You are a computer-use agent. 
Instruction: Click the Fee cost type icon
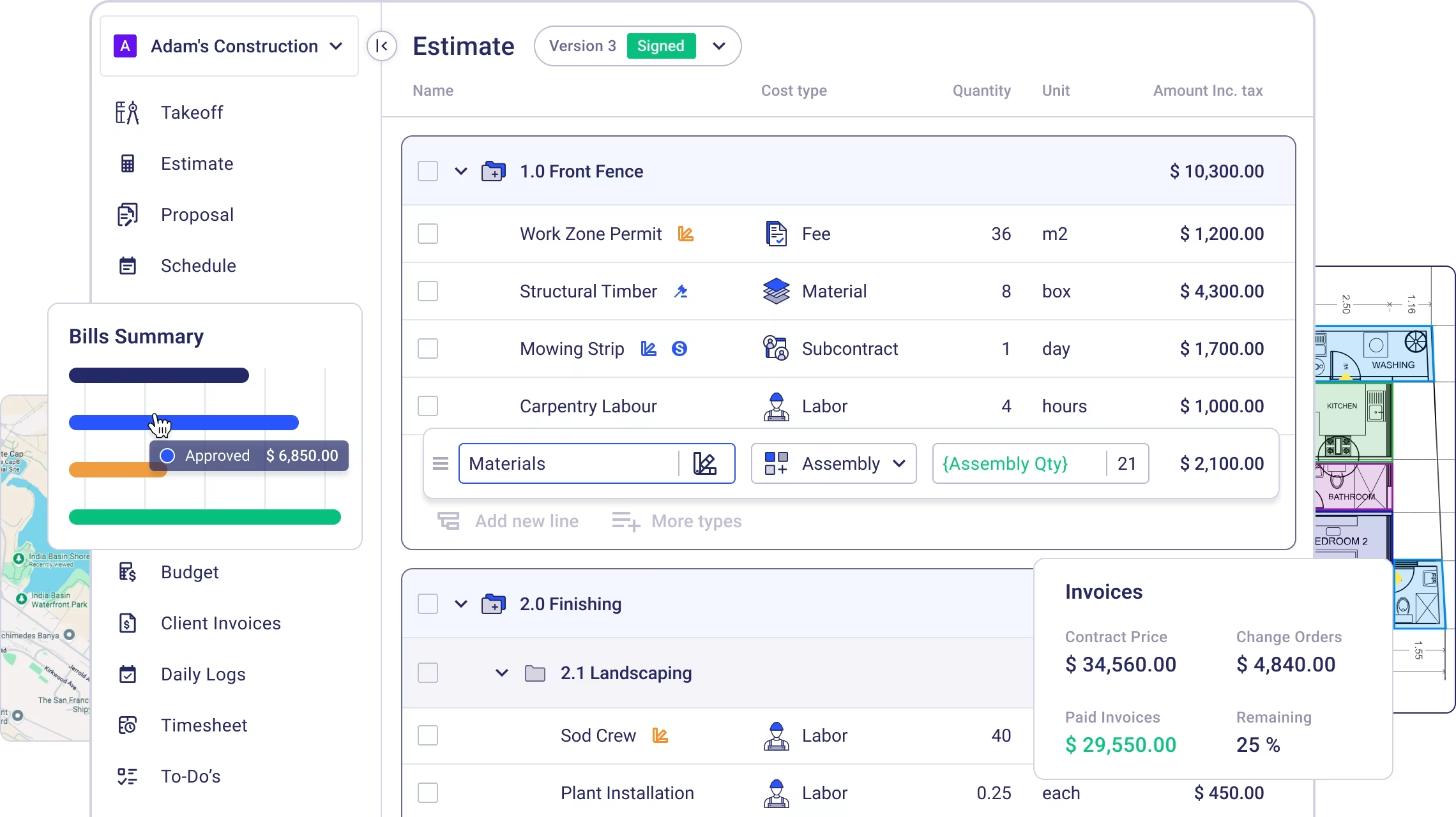pos(776,234)
